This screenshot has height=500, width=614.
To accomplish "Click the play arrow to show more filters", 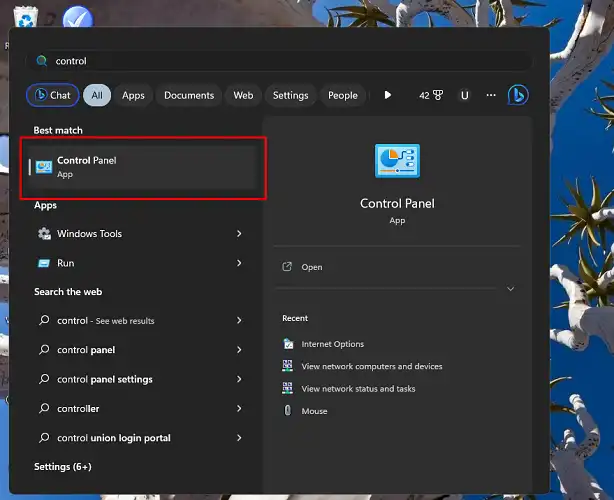I will click(388, 95).
